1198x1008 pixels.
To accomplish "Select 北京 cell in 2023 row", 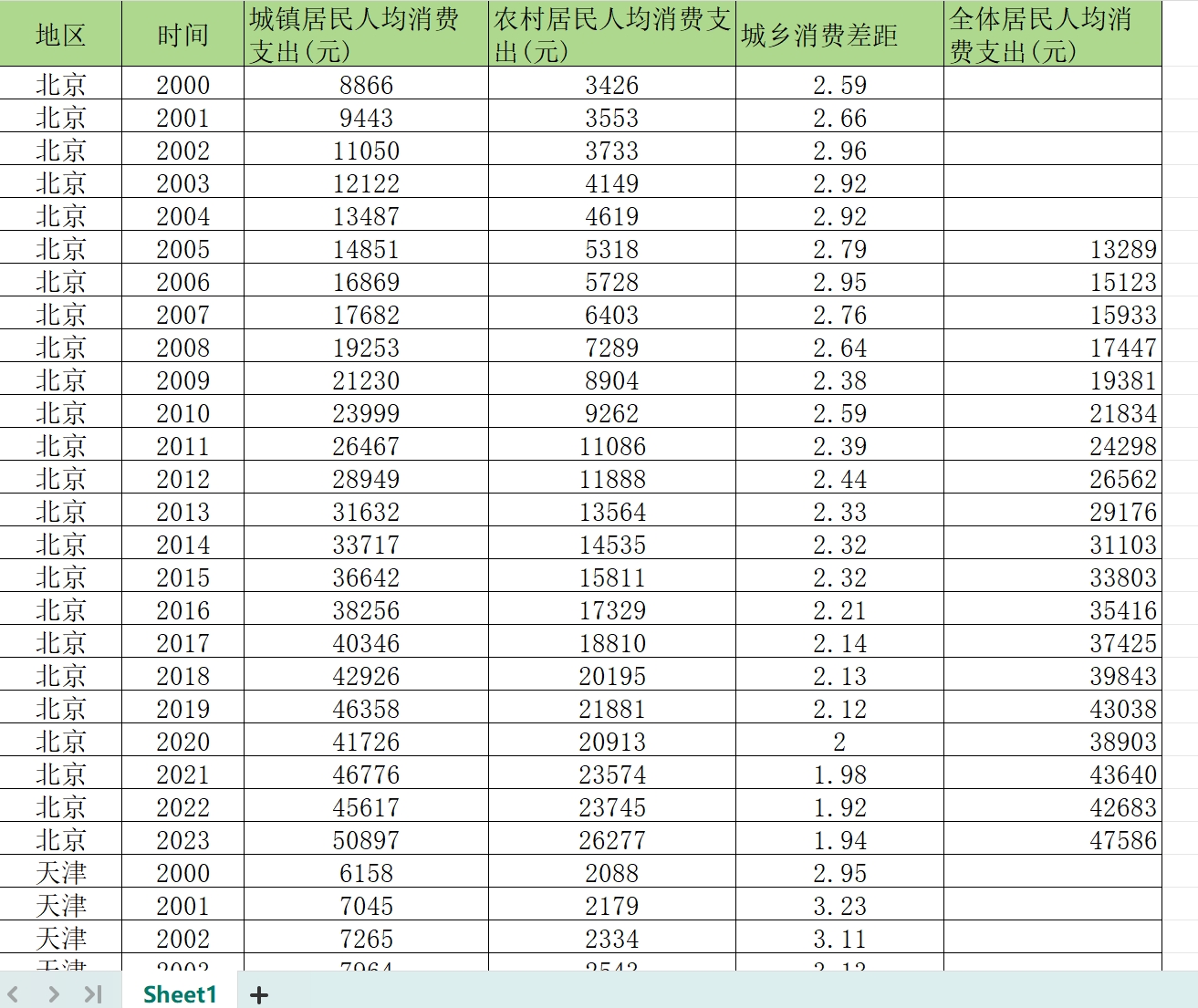I will click(x=60, y=839).
